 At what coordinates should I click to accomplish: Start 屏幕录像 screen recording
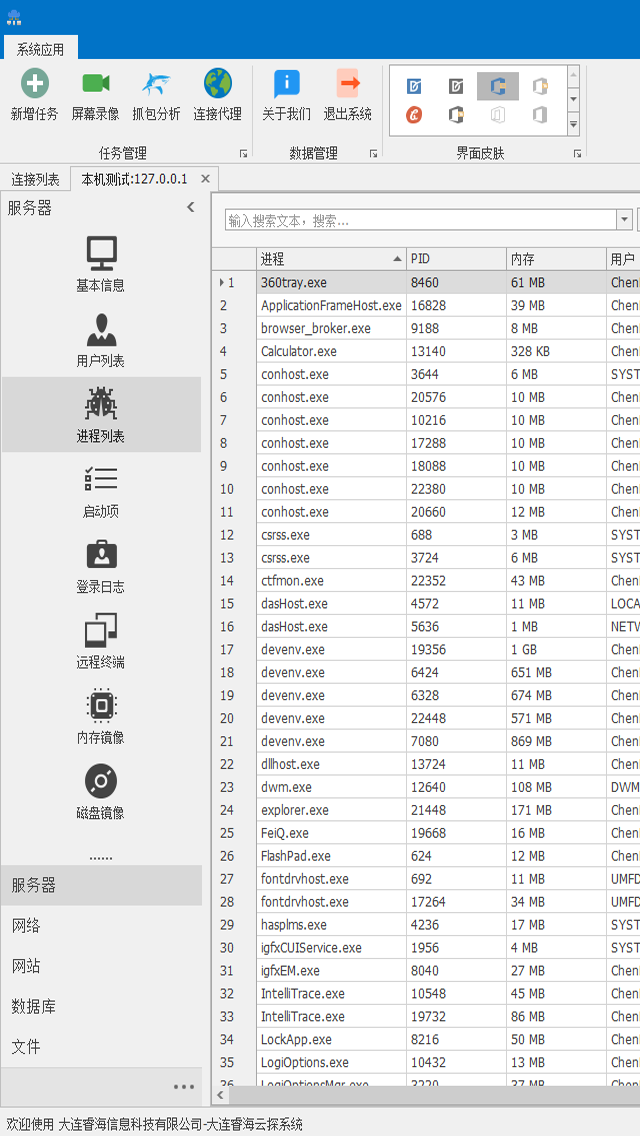(95, 85)
